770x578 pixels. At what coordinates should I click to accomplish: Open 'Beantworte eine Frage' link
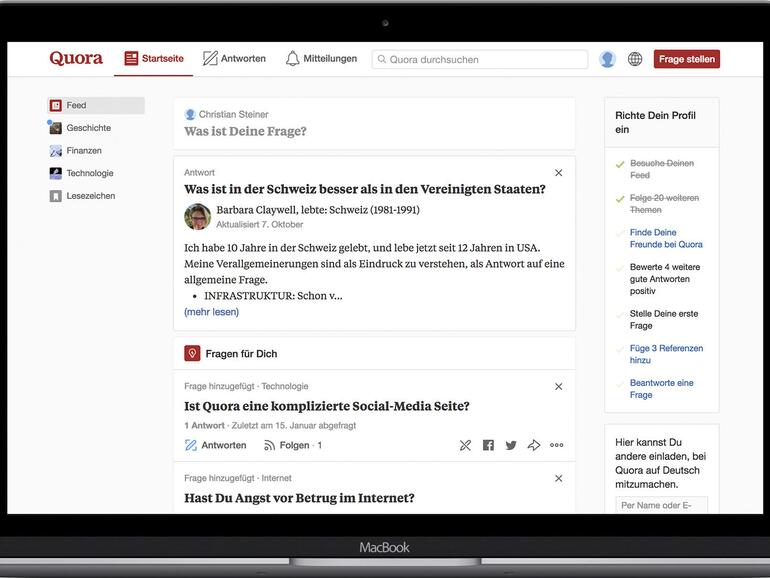[661, 388]
